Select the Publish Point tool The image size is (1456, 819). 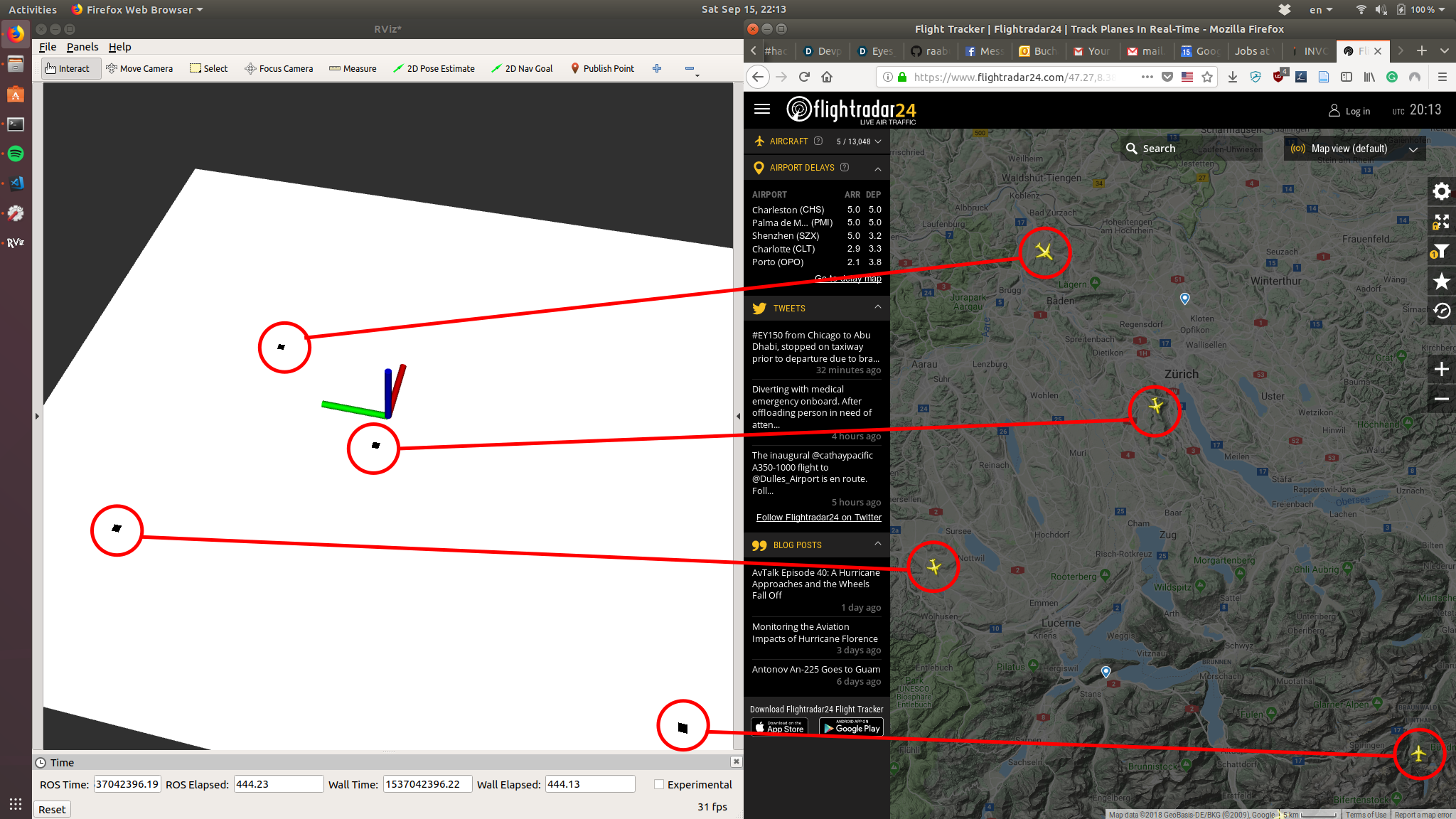(602, 68)
